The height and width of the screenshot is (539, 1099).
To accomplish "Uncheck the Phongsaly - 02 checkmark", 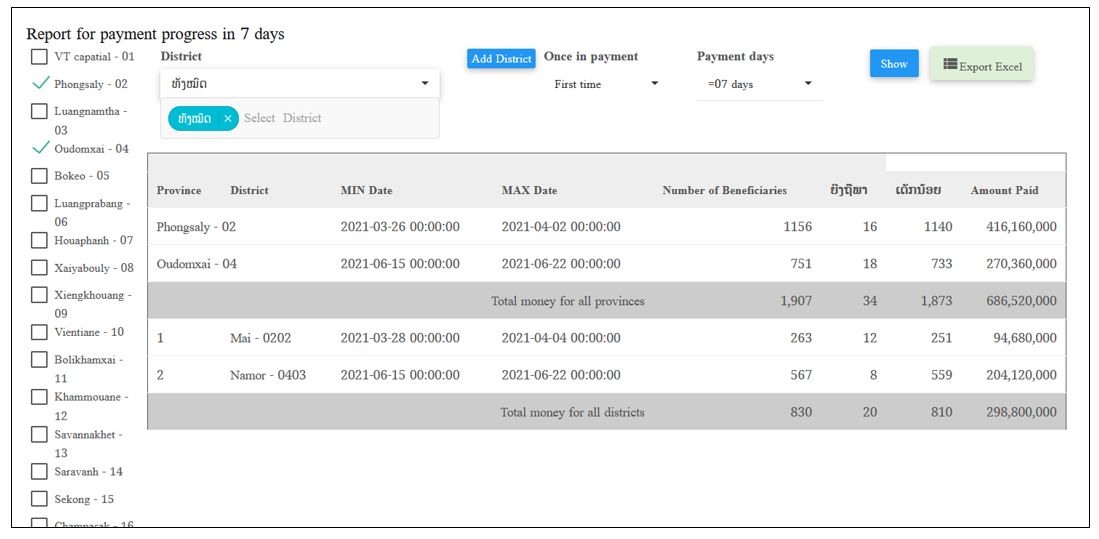I will (41, 84).
